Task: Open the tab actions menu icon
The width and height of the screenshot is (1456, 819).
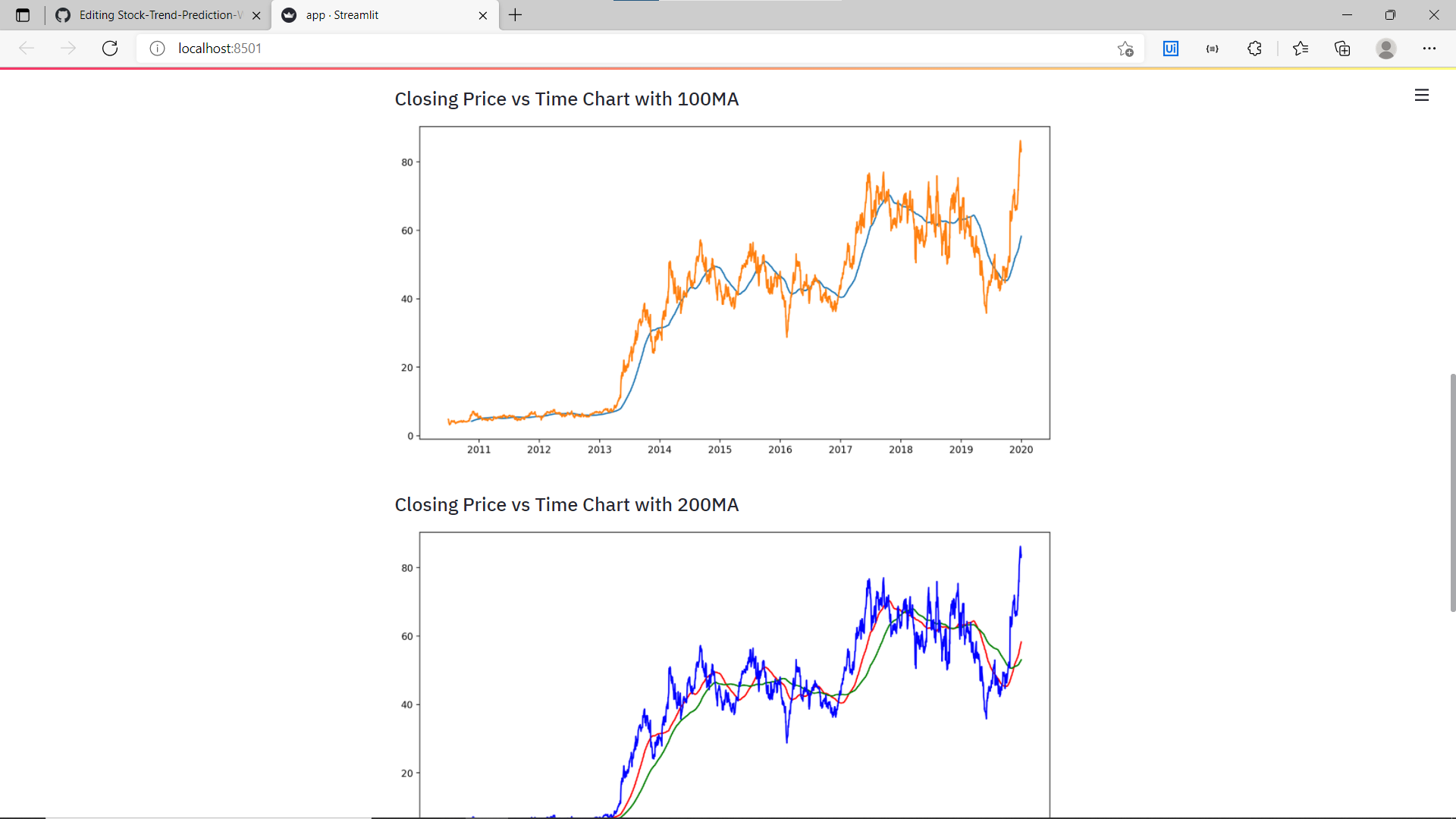Action: 23,15
